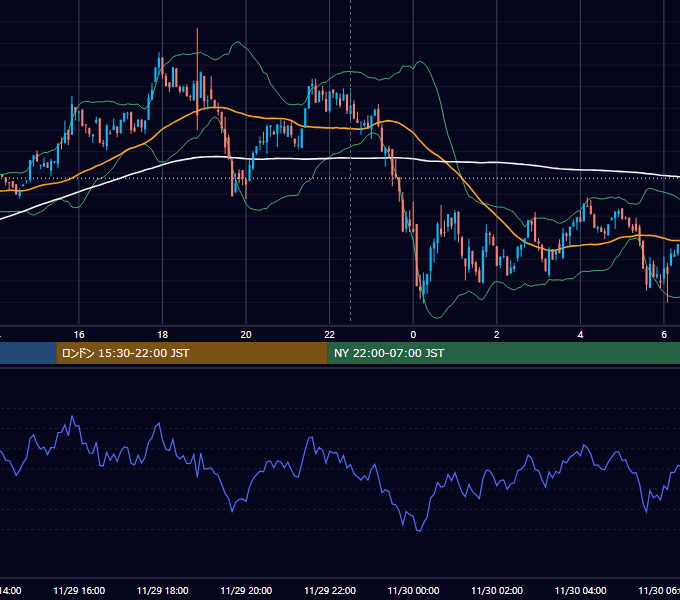The image size is (680, 600).
Task: Click the oscillator line's lowest trough near 00:00
Action: coord(419,530)
